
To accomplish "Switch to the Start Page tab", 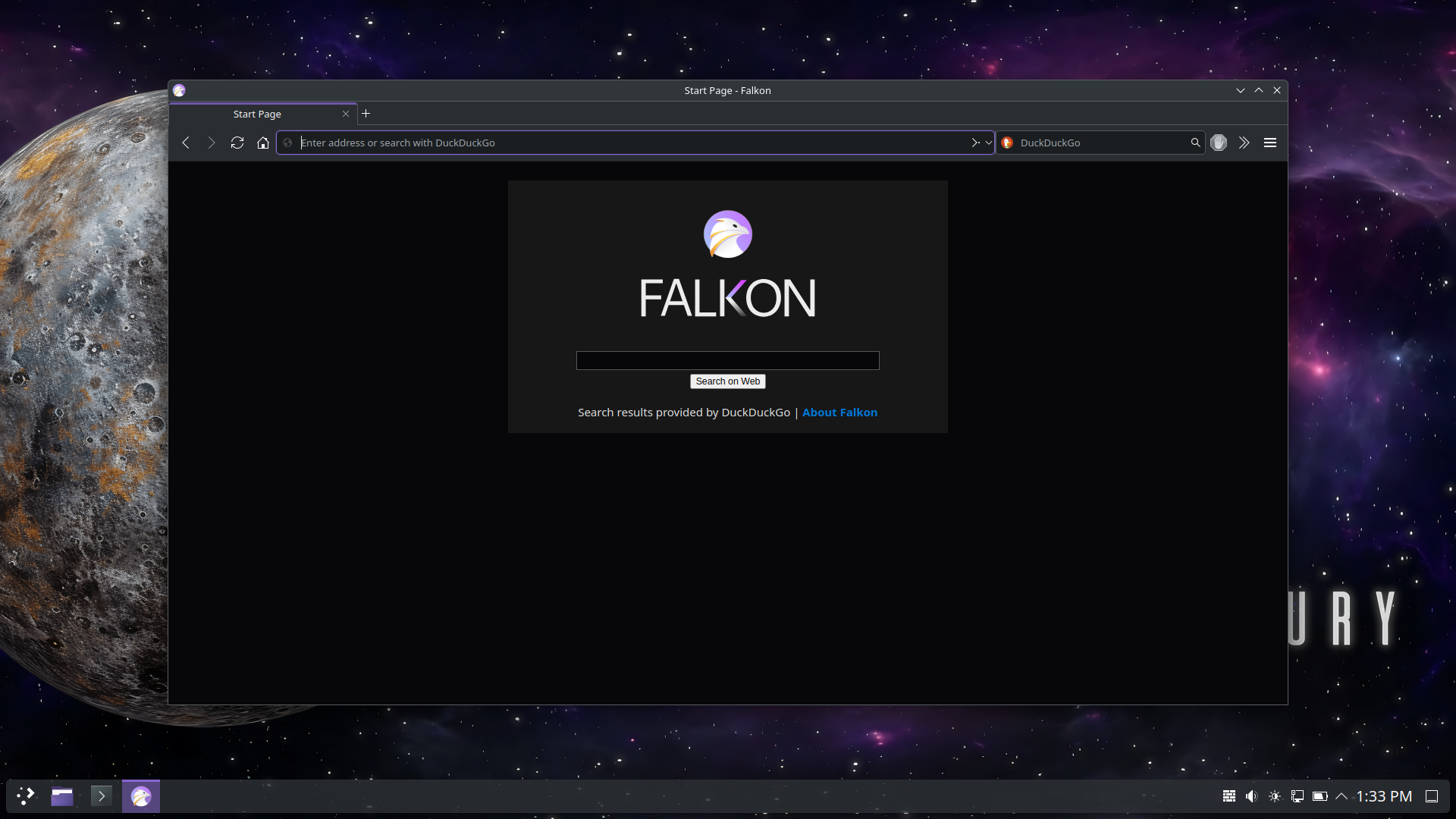I will pos(257,114).
